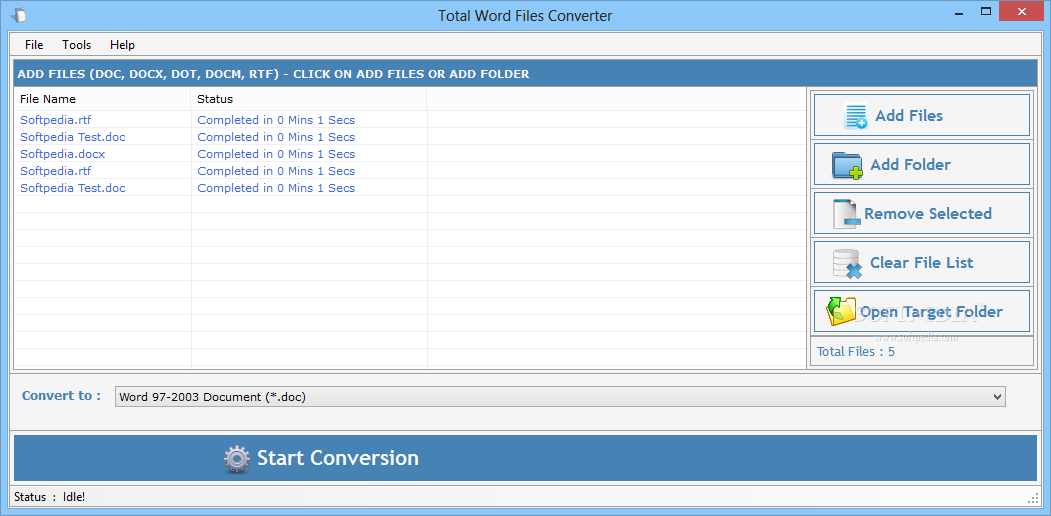1051x516 pixels.
Task: Click the Clear File List button label
Action: [922, 263]
